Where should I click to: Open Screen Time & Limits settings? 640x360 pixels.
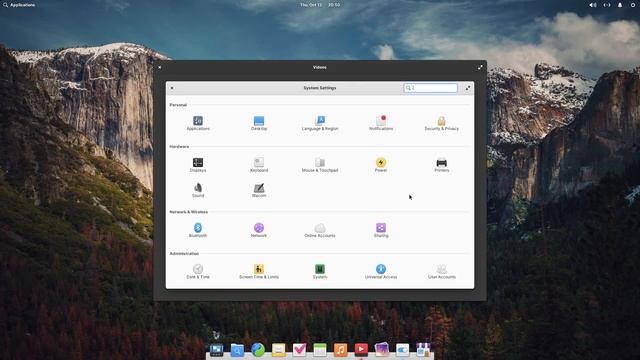(x=259, y=272)
